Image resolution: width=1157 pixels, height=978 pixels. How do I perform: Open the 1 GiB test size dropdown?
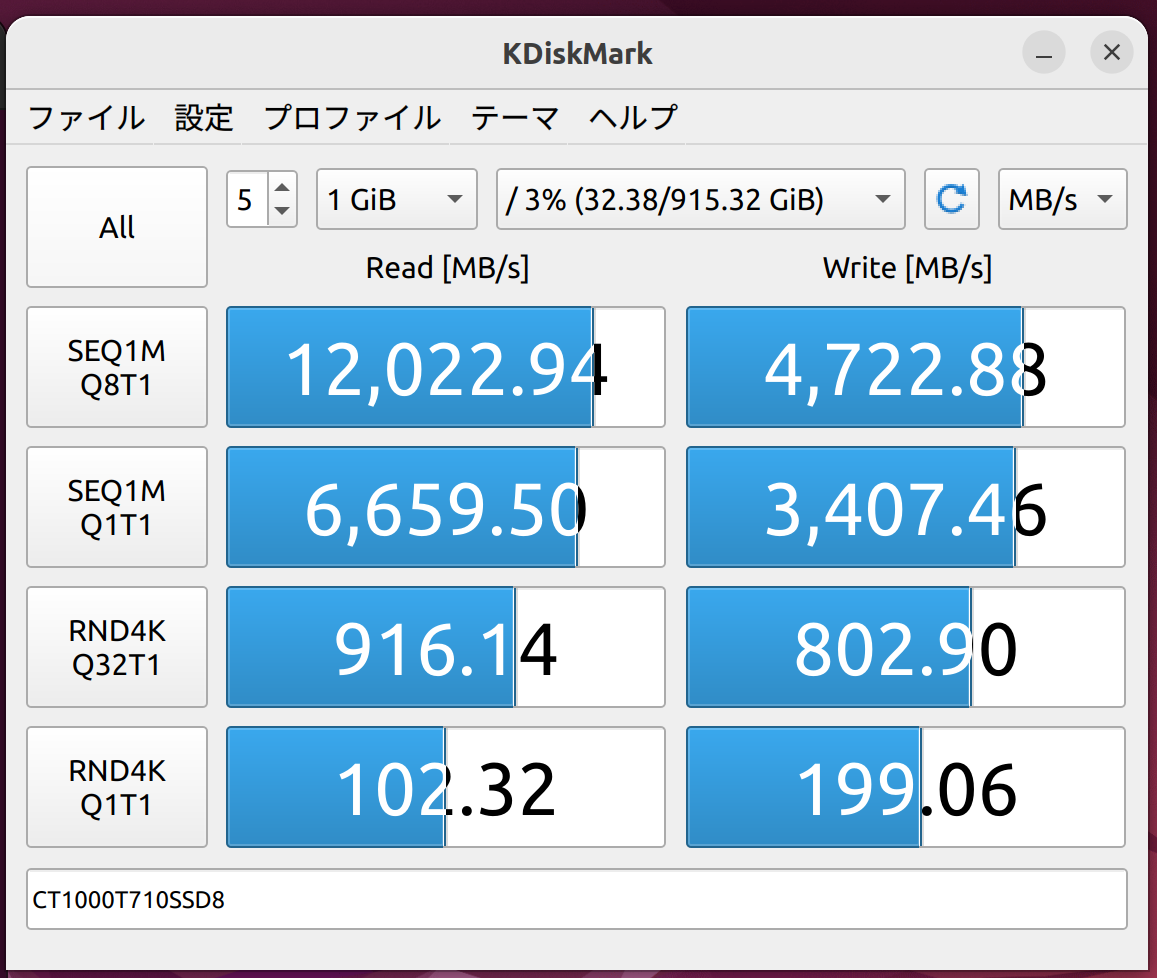[395, 199]
